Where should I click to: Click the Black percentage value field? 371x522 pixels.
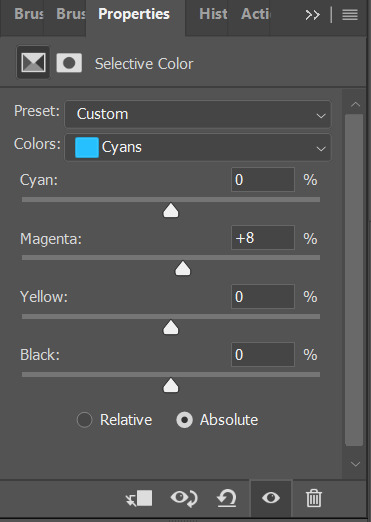pos(263,354)
